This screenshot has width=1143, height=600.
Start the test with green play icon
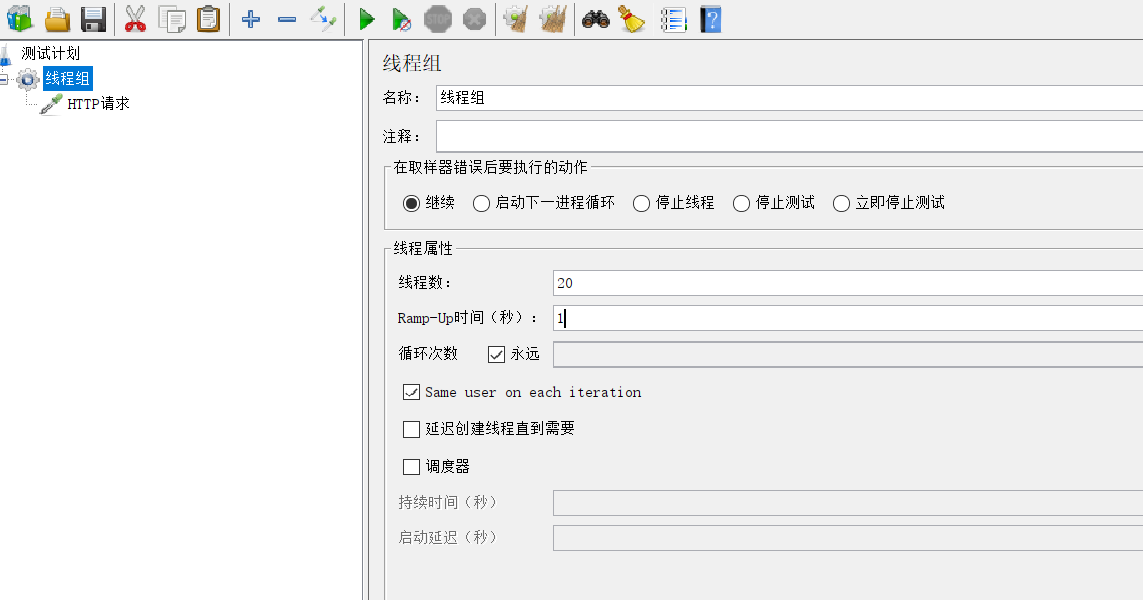click(367, 19)
